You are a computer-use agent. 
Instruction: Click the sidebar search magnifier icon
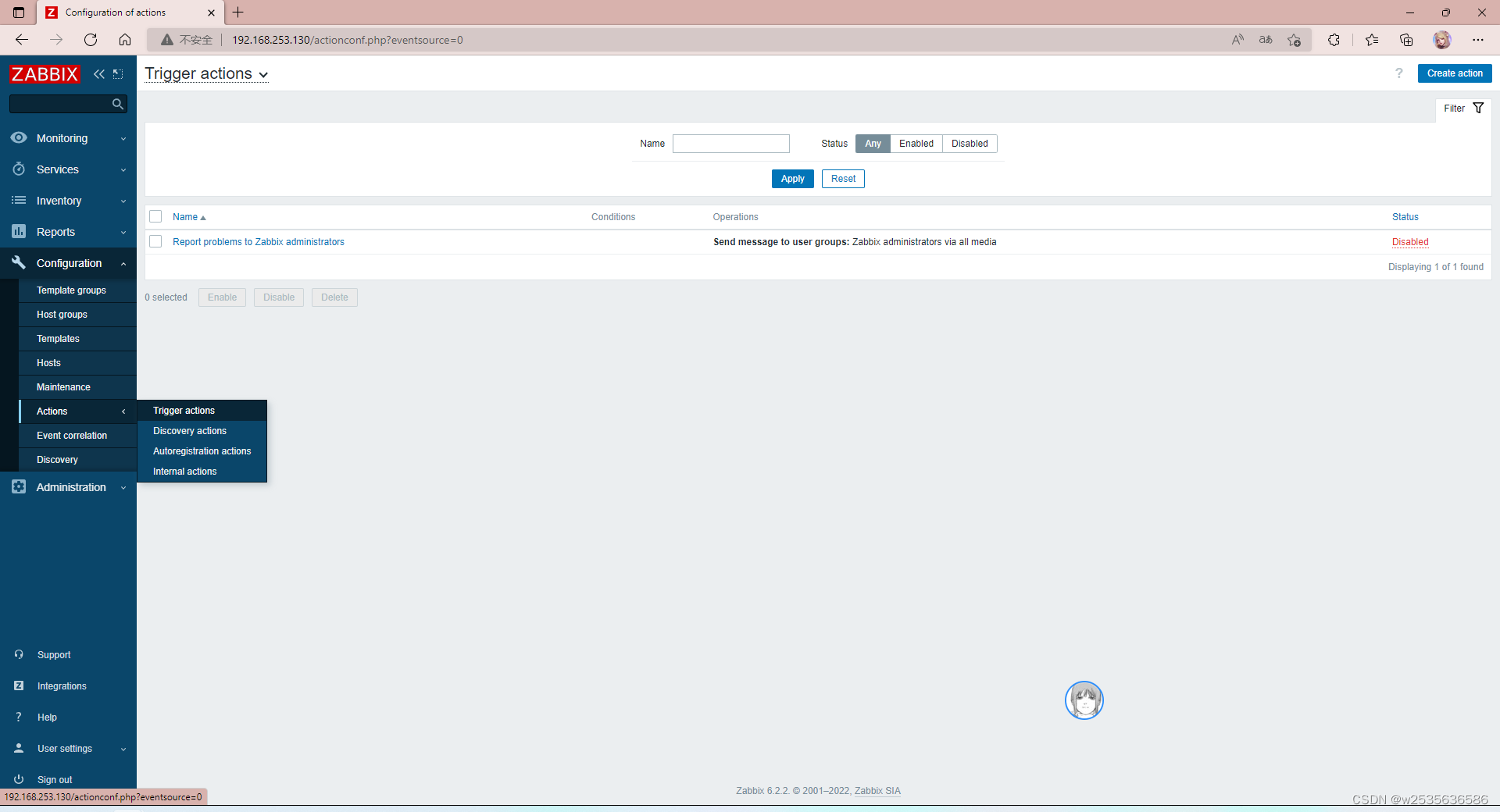117,104
